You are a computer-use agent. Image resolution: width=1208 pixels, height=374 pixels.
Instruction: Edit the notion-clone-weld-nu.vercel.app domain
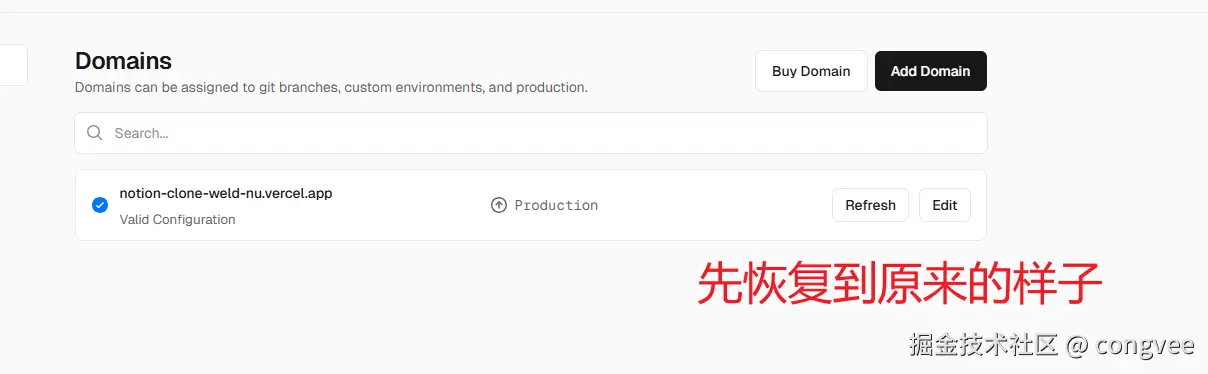pos(945,205)
